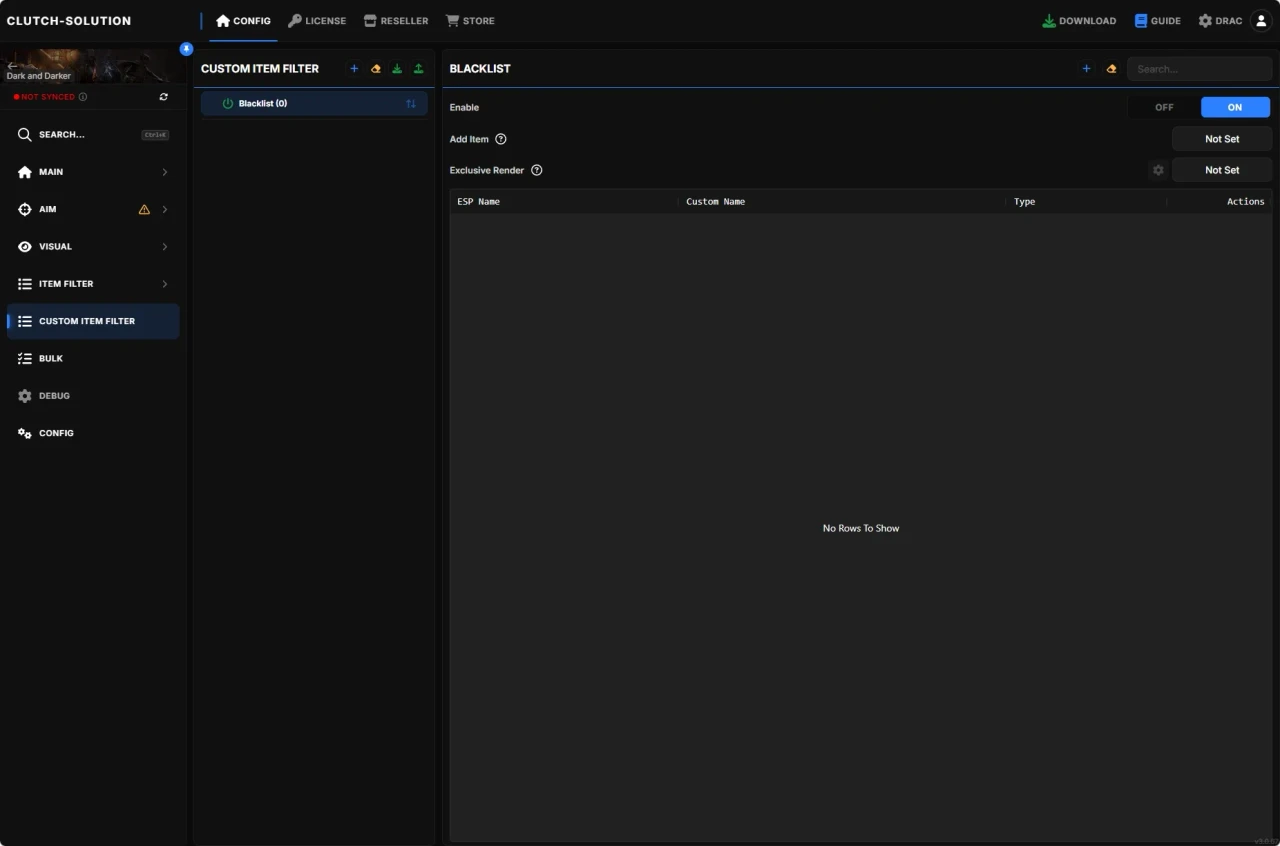Viewport: 1280px width, 846px height.
Task: Click Not Set button for Add Item
Action: point(1222,139)
